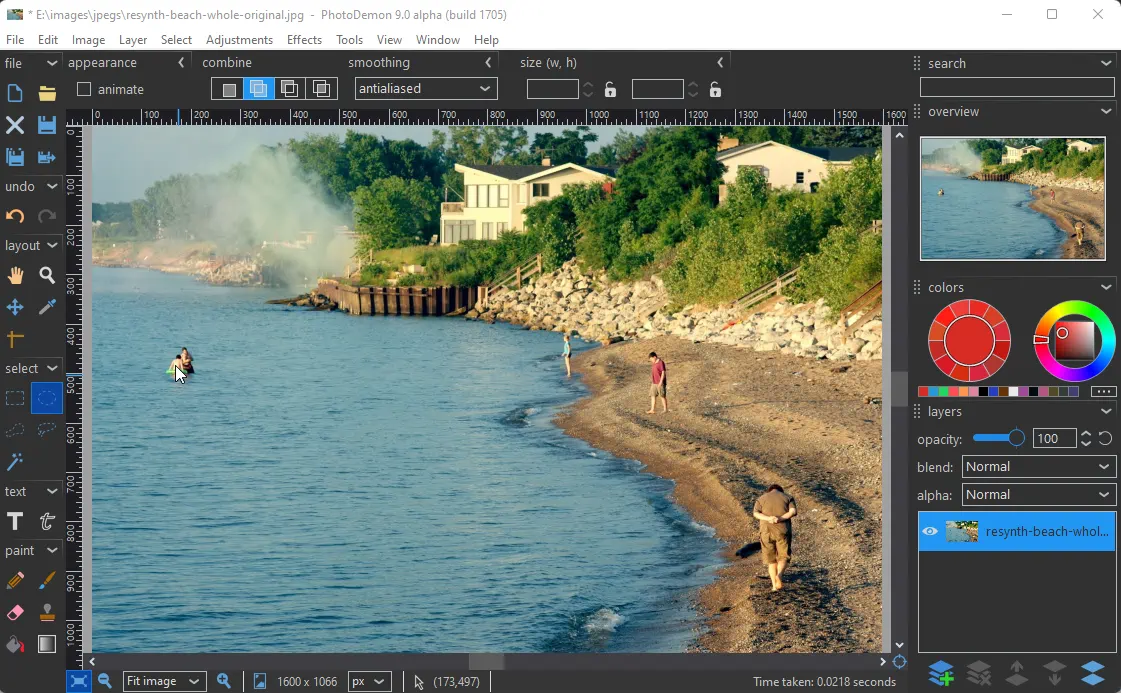Open the blend mode dropdown
The width and height of the screenshot is (1121, 693).
[1038, 467]
